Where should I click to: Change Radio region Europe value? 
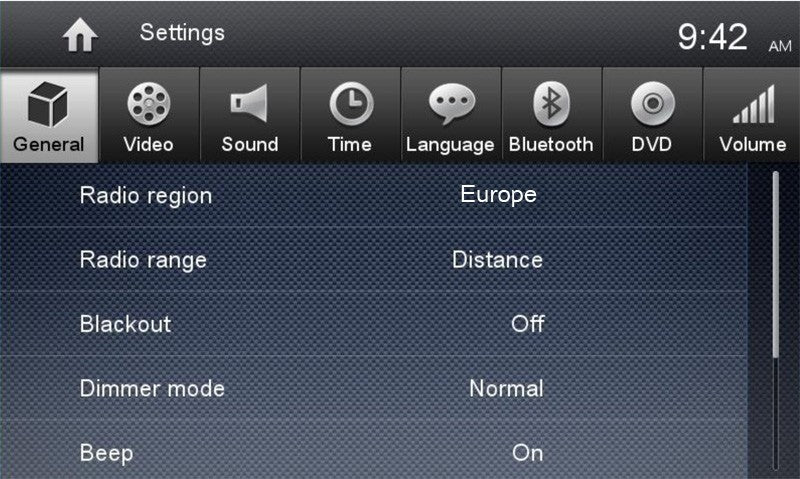coord(498,195)
